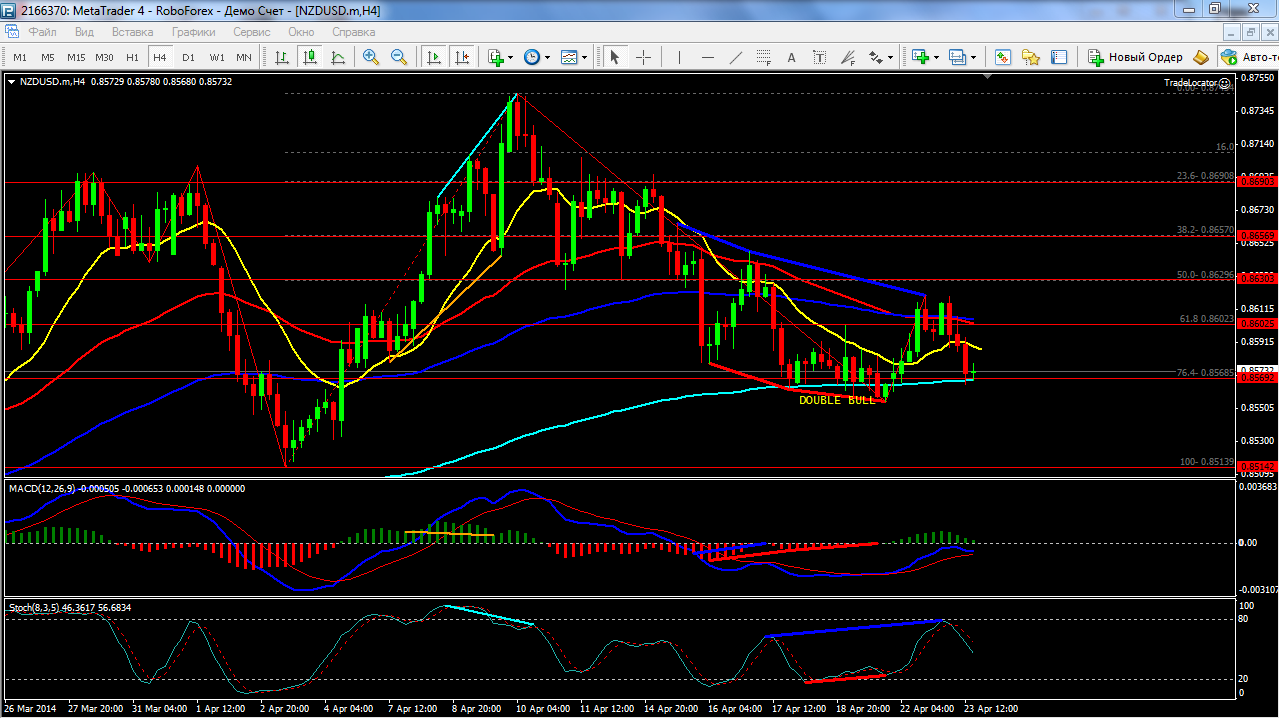
Task: Toggle Авто-торговля button
Action: point(1247,57)
